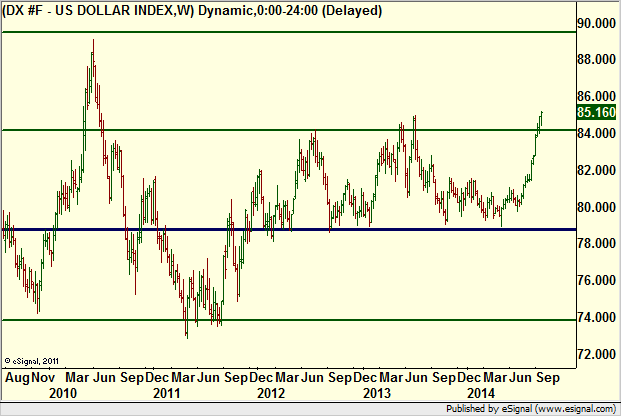This screenshot has width=621, height=416.
Task: Click the Aug month label on time axis
Action: (17, 378)
